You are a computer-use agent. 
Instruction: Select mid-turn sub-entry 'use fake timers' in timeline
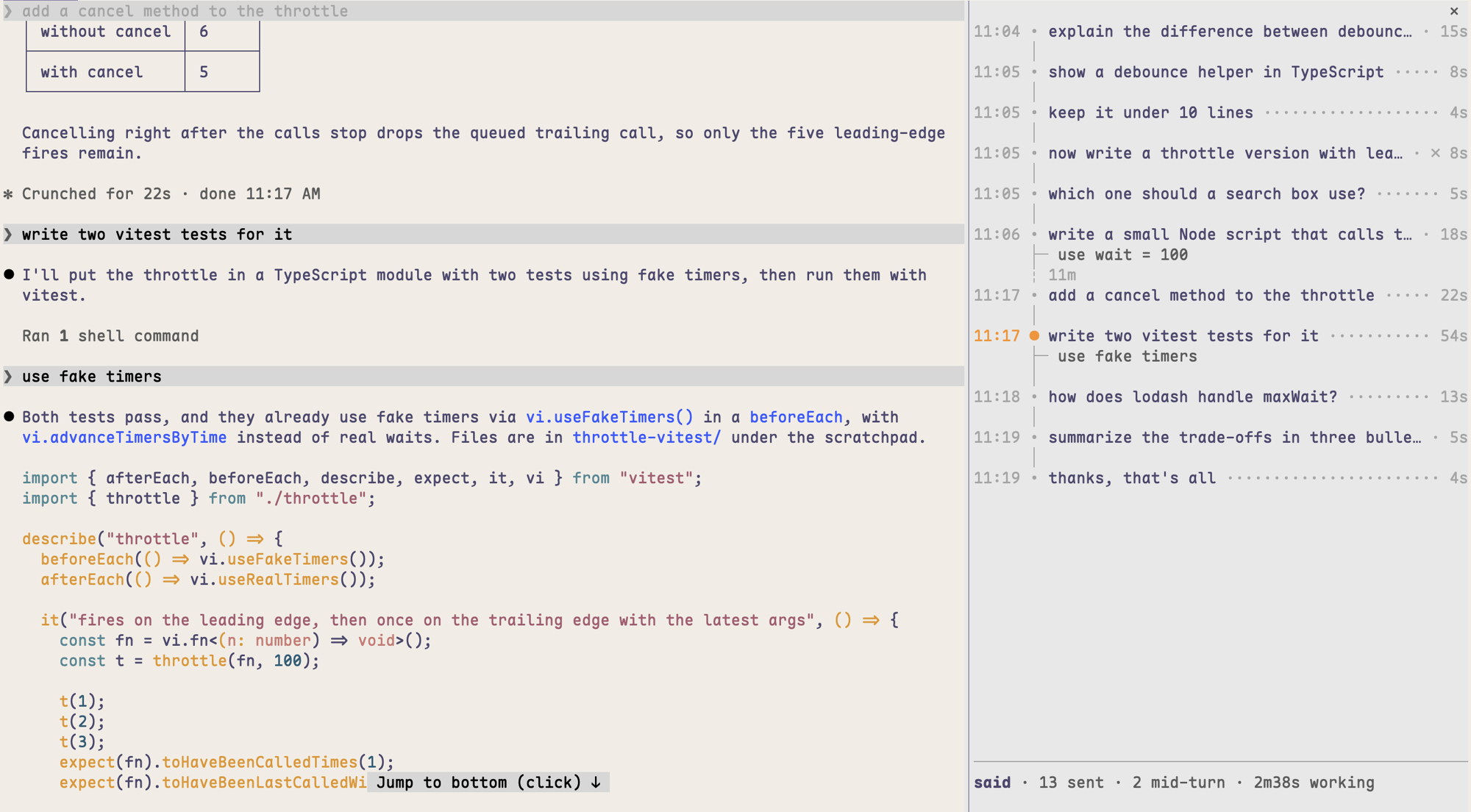point(1128,356)
